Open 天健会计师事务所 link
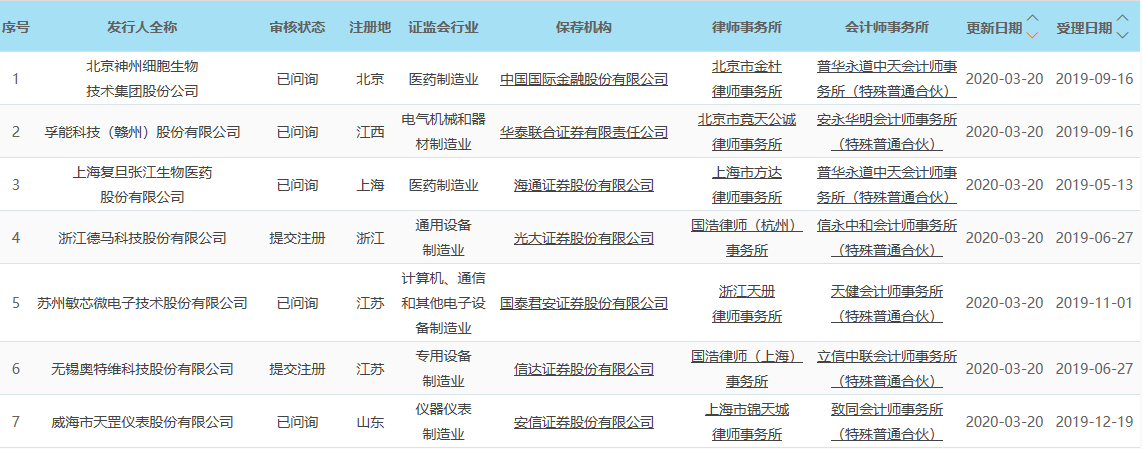Image resolution: width=1142 pixels, height=449 pixels. click(887, 302)
